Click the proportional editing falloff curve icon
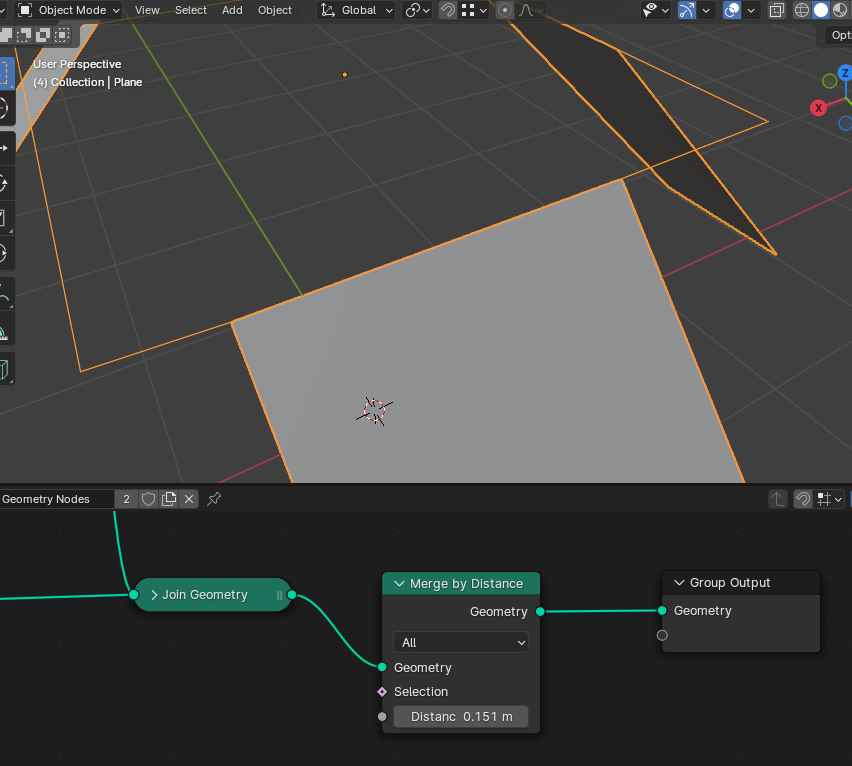Screen dimensions: 852x766 tap(527, 10)
